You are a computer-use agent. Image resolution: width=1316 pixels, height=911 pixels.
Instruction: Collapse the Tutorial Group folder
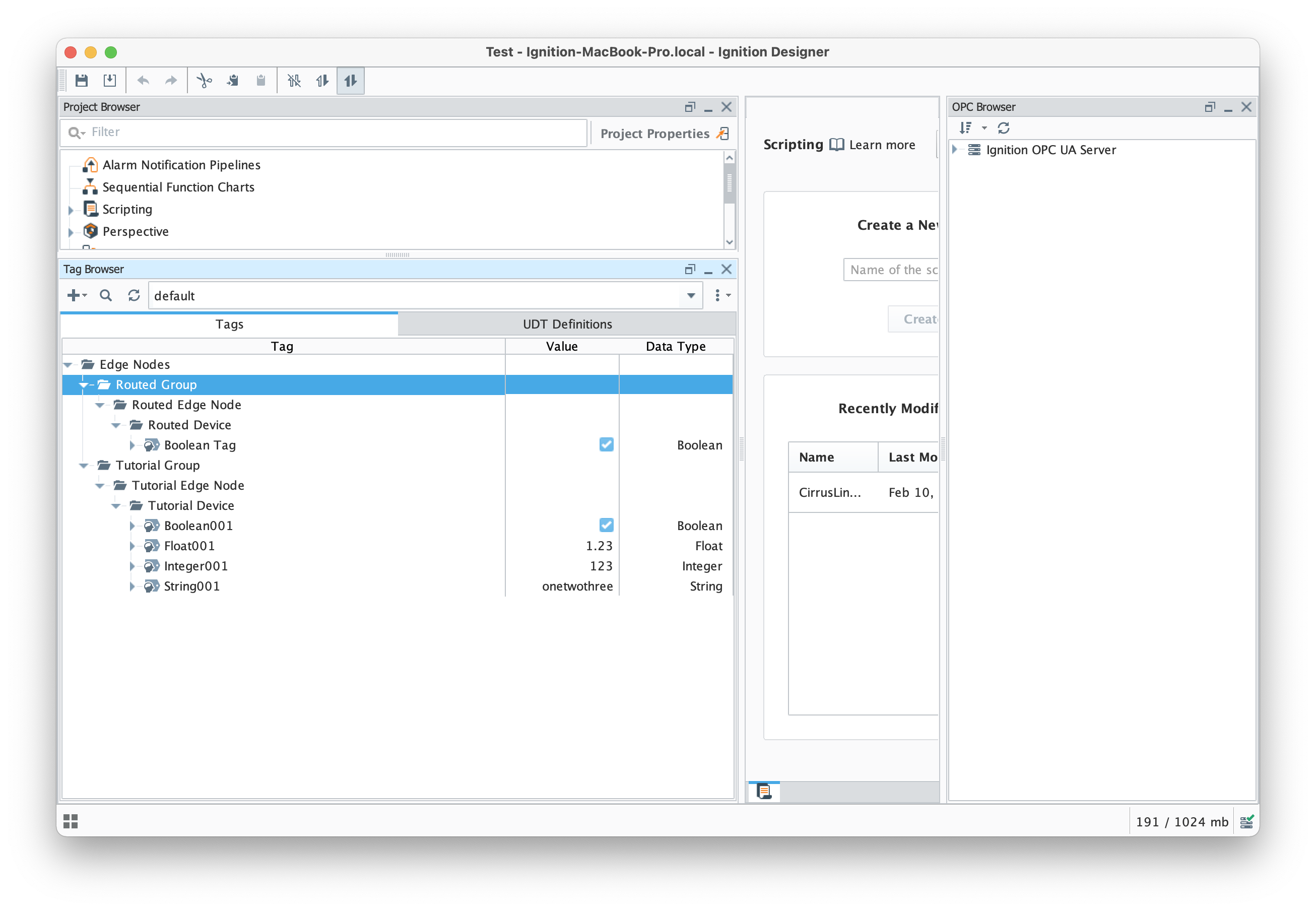(84, 465)
